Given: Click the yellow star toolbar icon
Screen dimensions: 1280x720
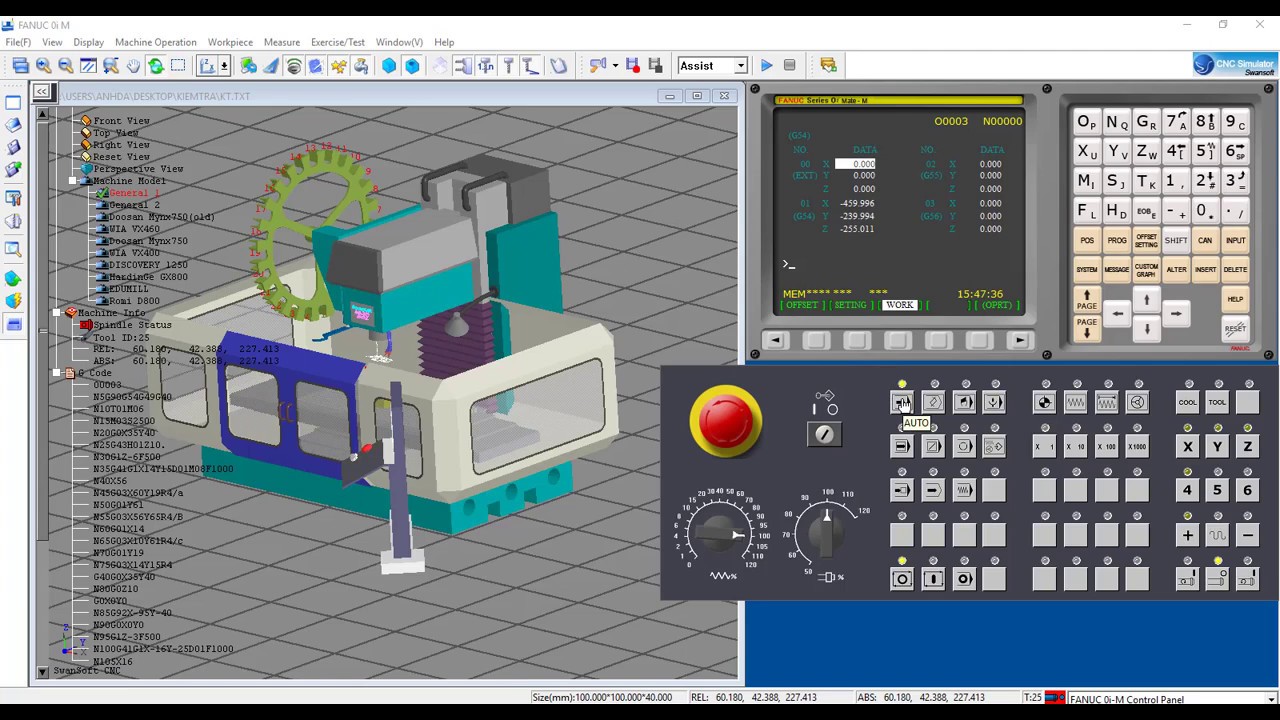Looking at the screenshot, I should 339,66.
